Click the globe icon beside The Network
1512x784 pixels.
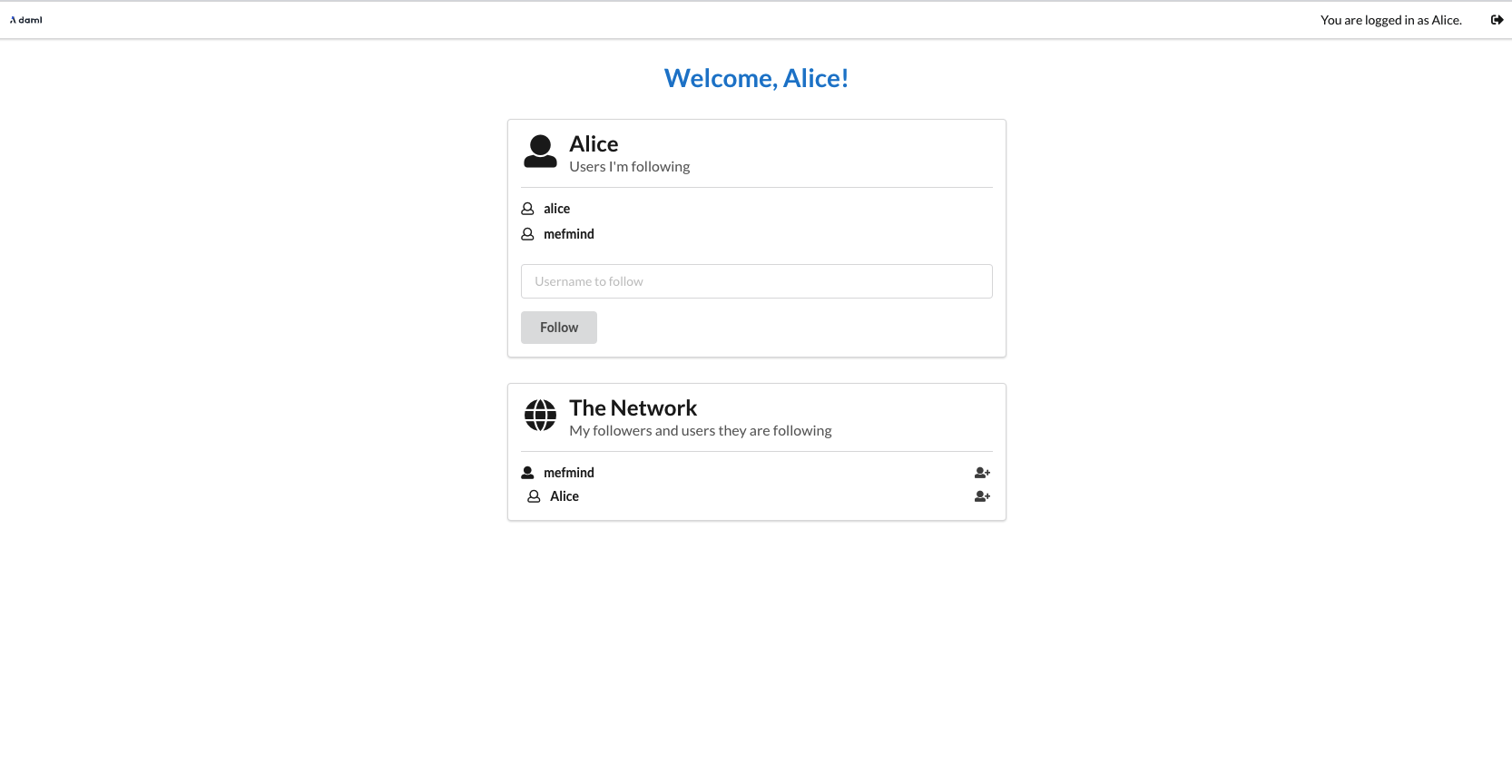[x=540, y=416]
